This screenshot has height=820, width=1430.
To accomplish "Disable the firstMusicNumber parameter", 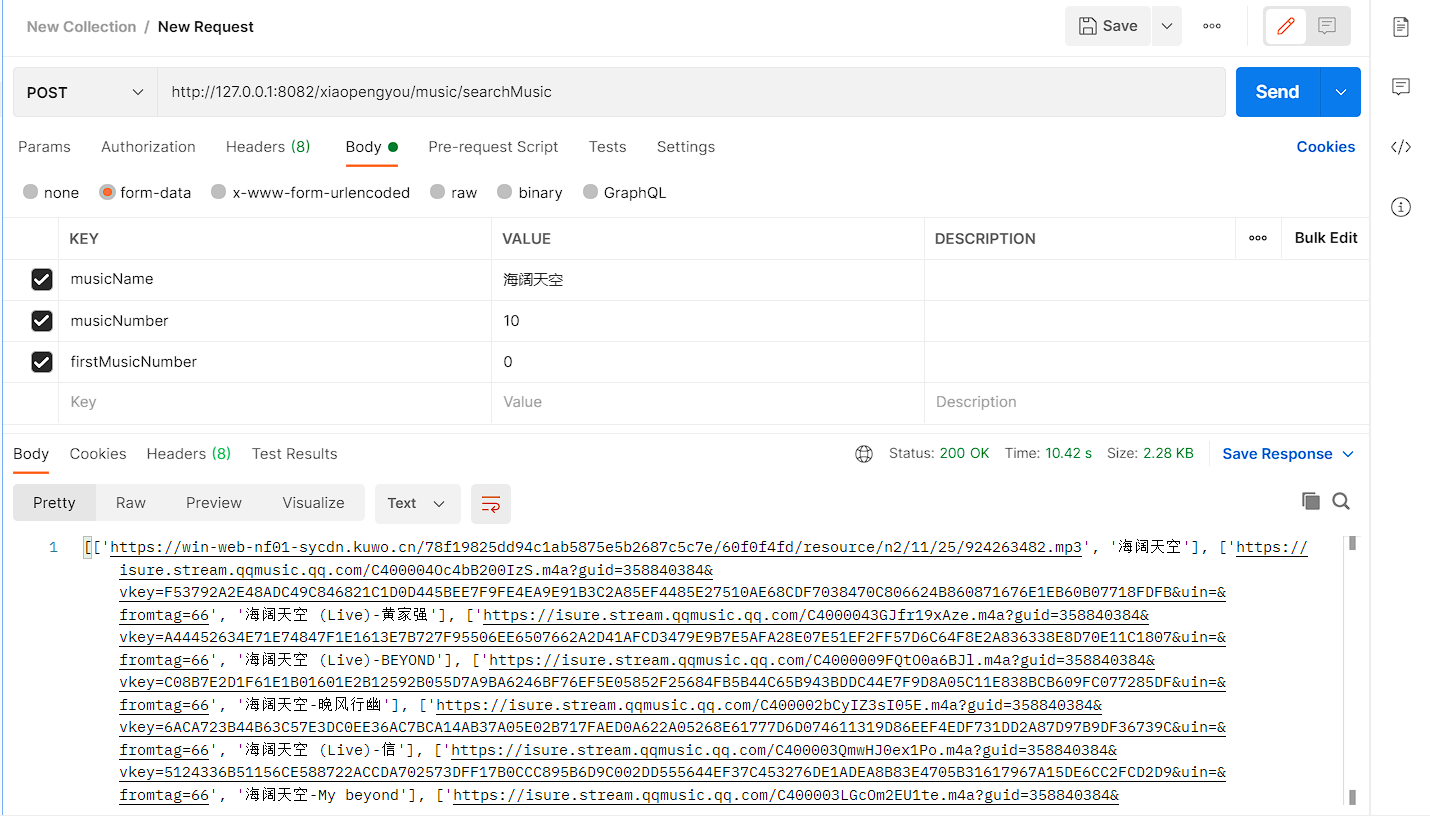I will [x=41, y=361].
